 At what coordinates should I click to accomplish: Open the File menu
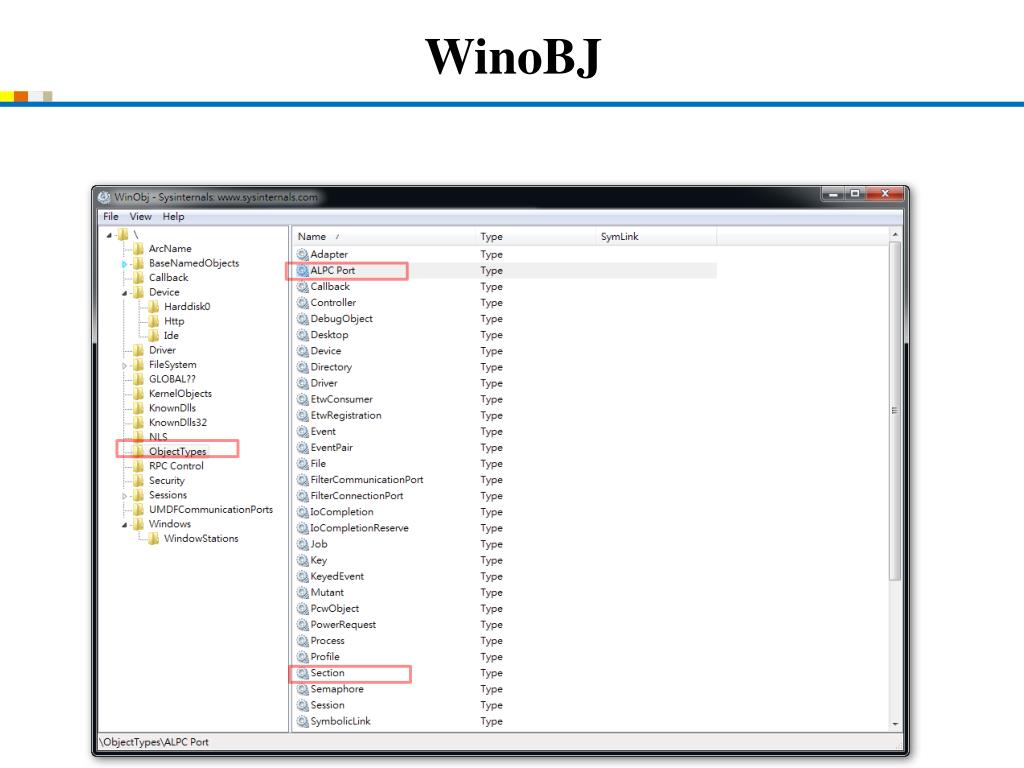111,217
